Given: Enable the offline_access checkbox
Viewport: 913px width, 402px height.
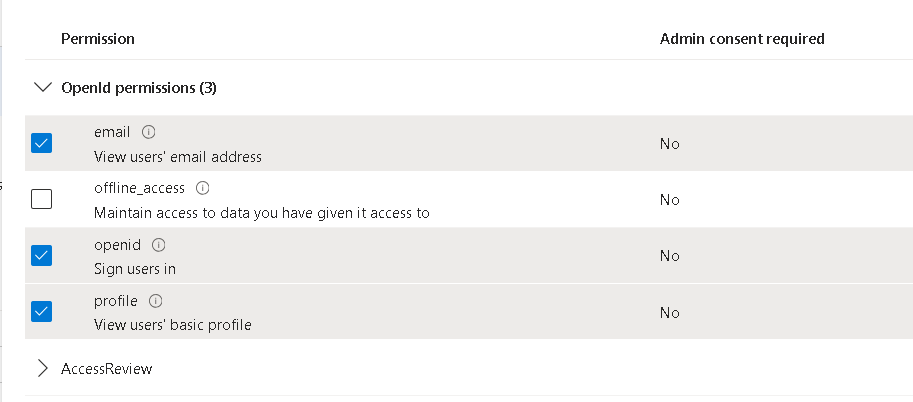Looking at the screenshot, I should (41, 199).
